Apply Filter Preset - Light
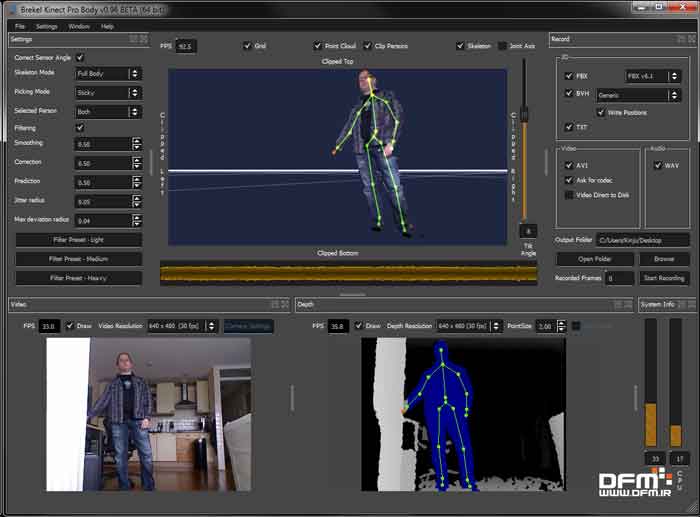Screen dimensions: 700x517 point(79,240)
